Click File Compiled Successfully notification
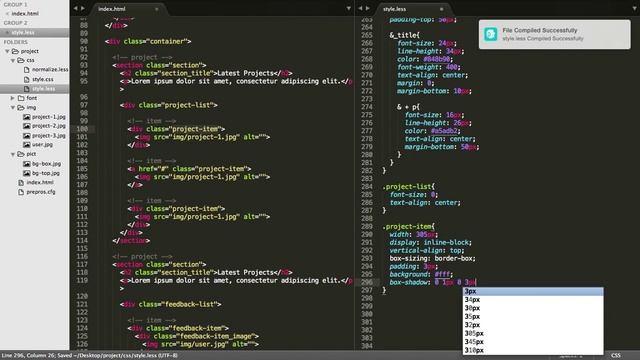The width and height of the screenshot is (640, 360). tap(555, 34)
